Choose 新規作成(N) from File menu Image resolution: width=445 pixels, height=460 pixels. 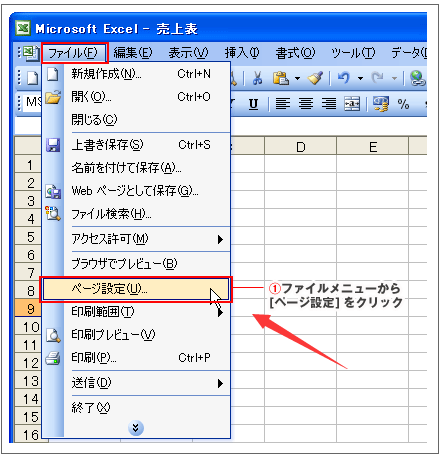coord(137,74)
